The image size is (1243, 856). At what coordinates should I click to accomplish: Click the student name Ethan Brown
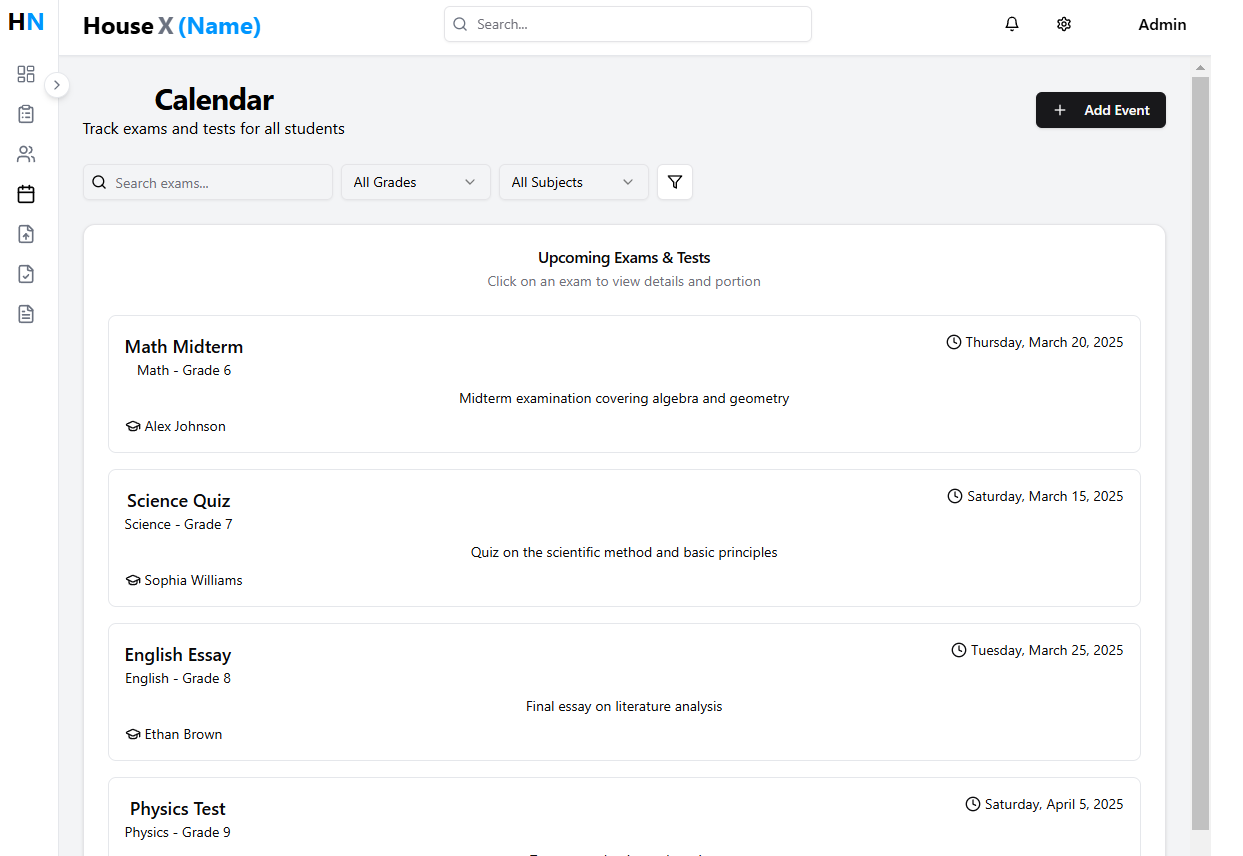coord(183,734)
